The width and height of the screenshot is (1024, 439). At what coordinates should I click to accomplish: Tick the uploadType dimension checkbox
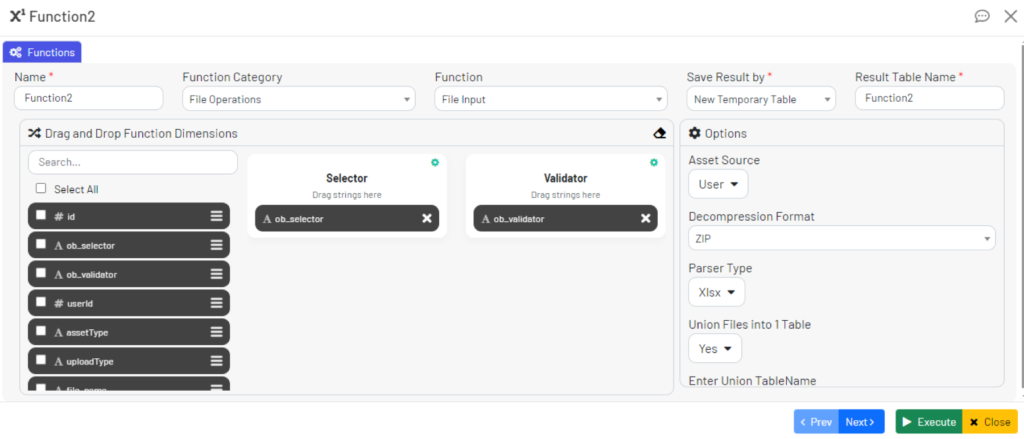(x=41, y=361)
